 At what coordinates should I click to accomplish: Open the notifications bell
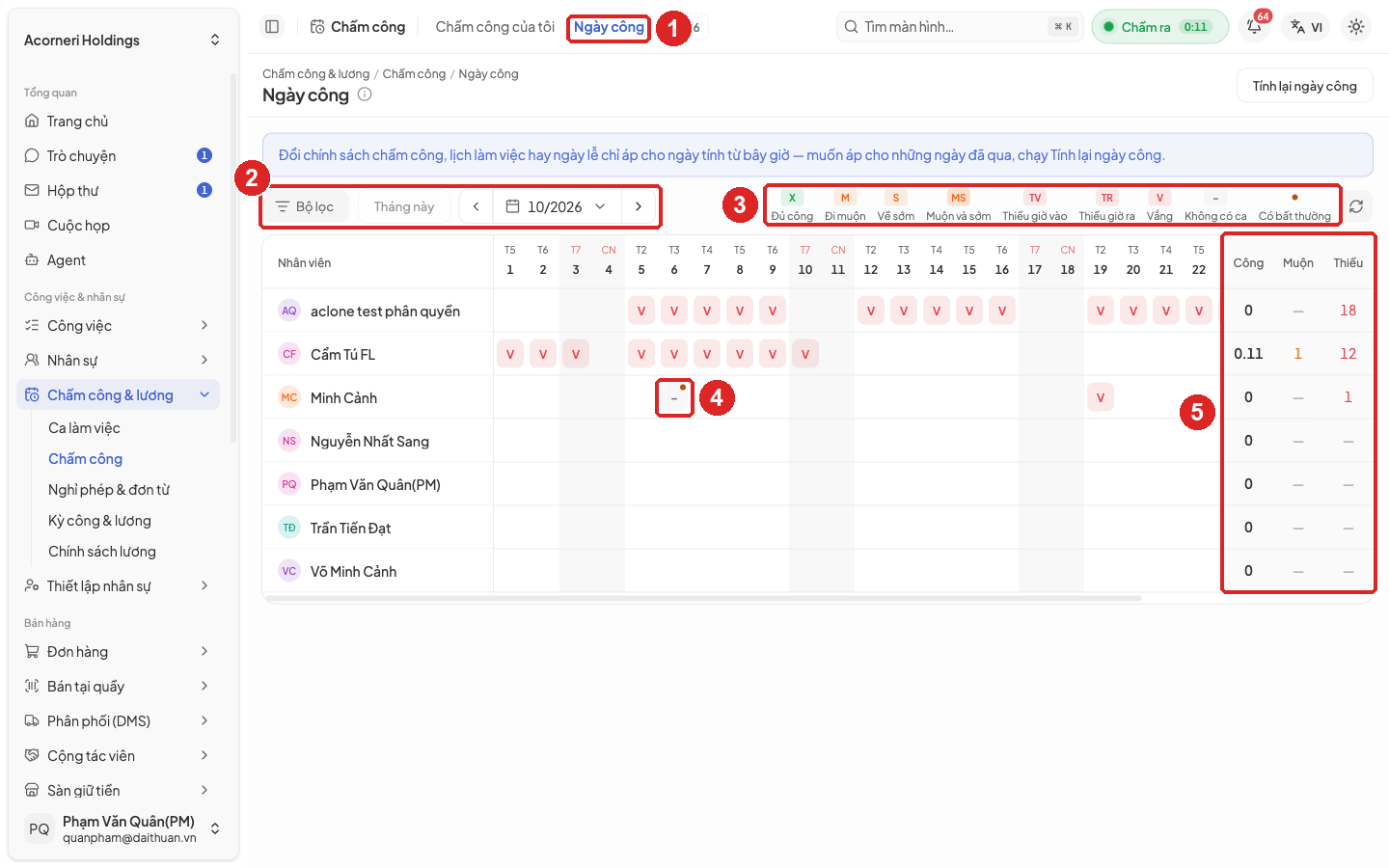point(1254,27)
